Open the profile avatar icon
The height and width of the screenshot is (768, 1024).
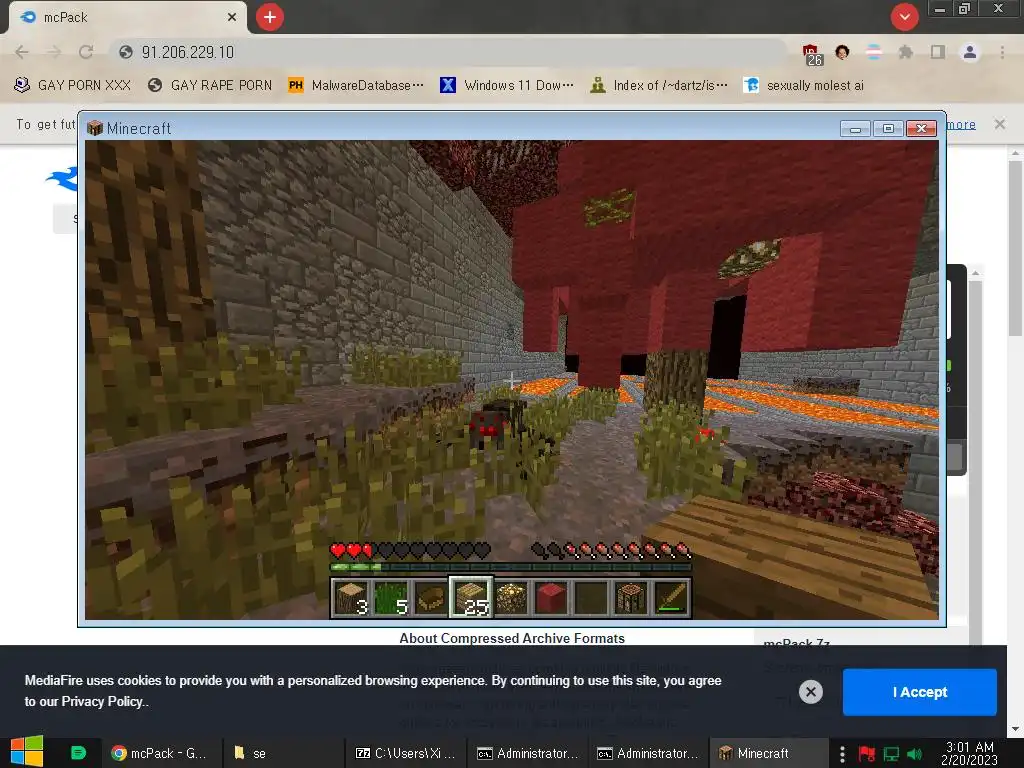point(970,52)
